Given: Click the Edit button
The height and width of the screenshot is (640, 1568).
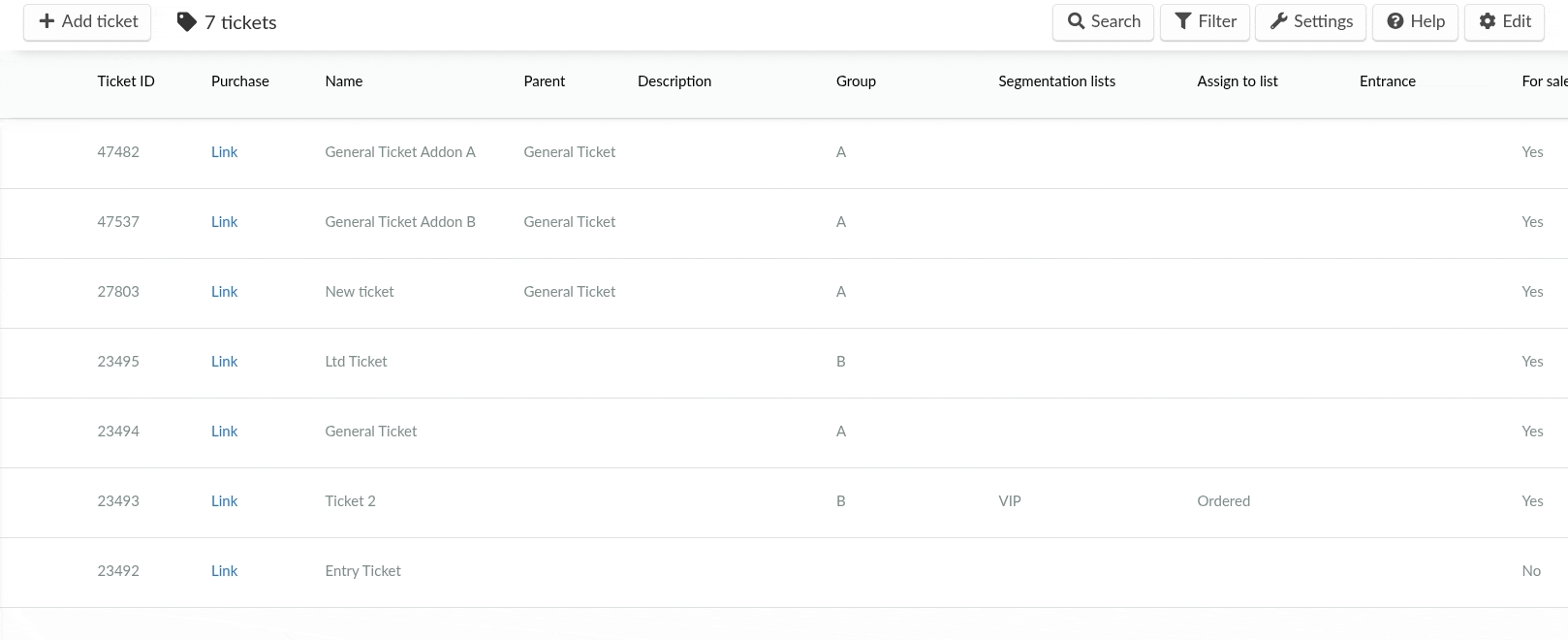Looking at the screenshot, I should click(x=1504, y=21).
